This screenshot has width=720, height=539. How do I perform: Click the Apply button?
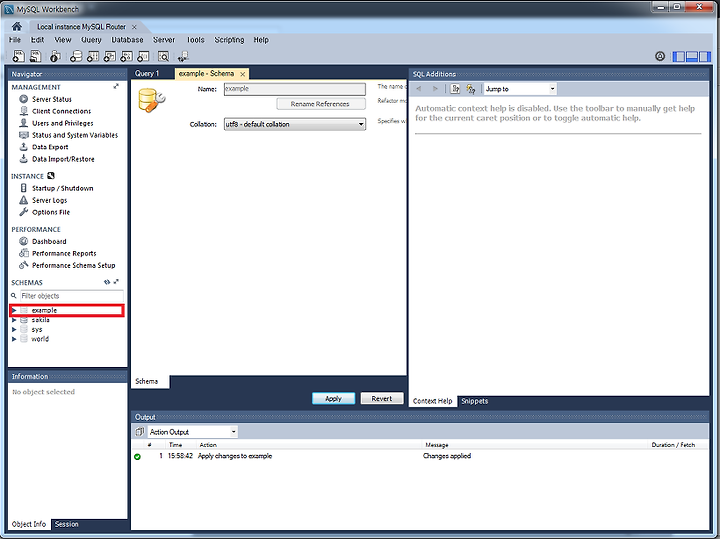(333, 399)
